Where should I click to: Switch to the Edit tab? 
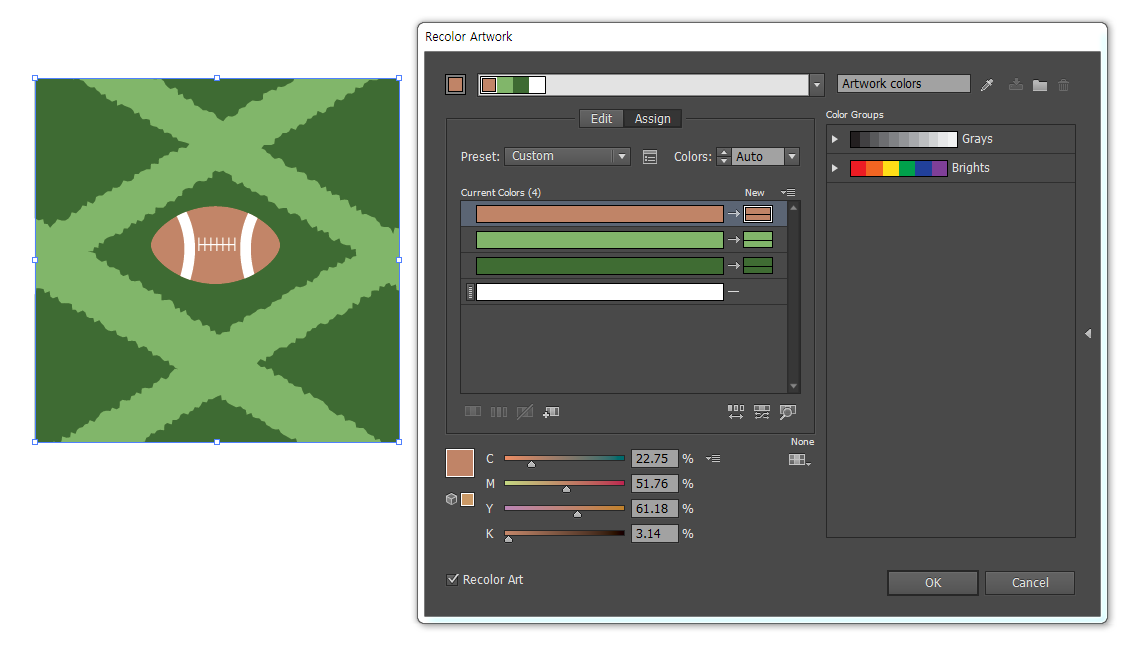(x=601, y=119)
